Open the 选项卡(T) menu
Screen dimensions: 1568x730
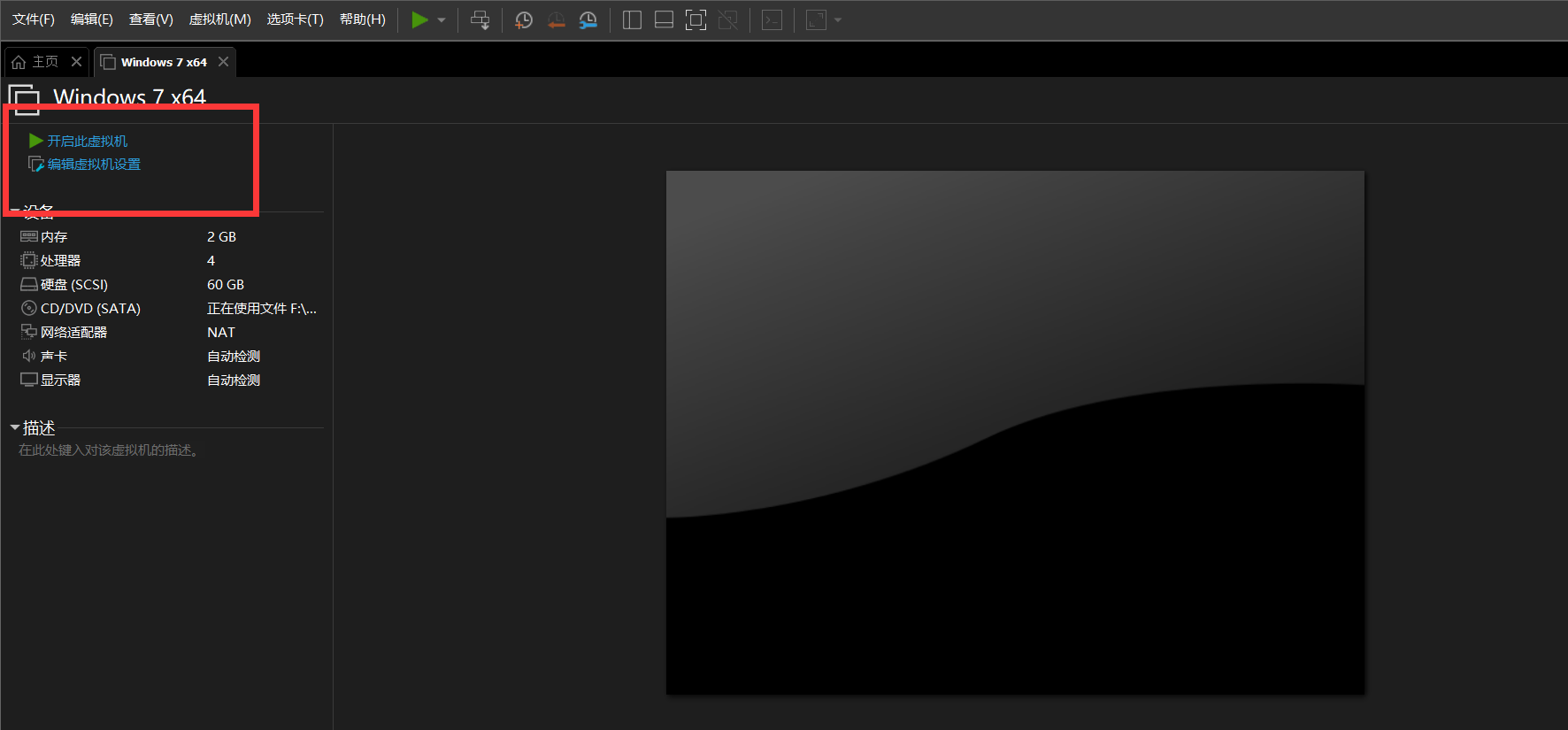coord(296,19)
